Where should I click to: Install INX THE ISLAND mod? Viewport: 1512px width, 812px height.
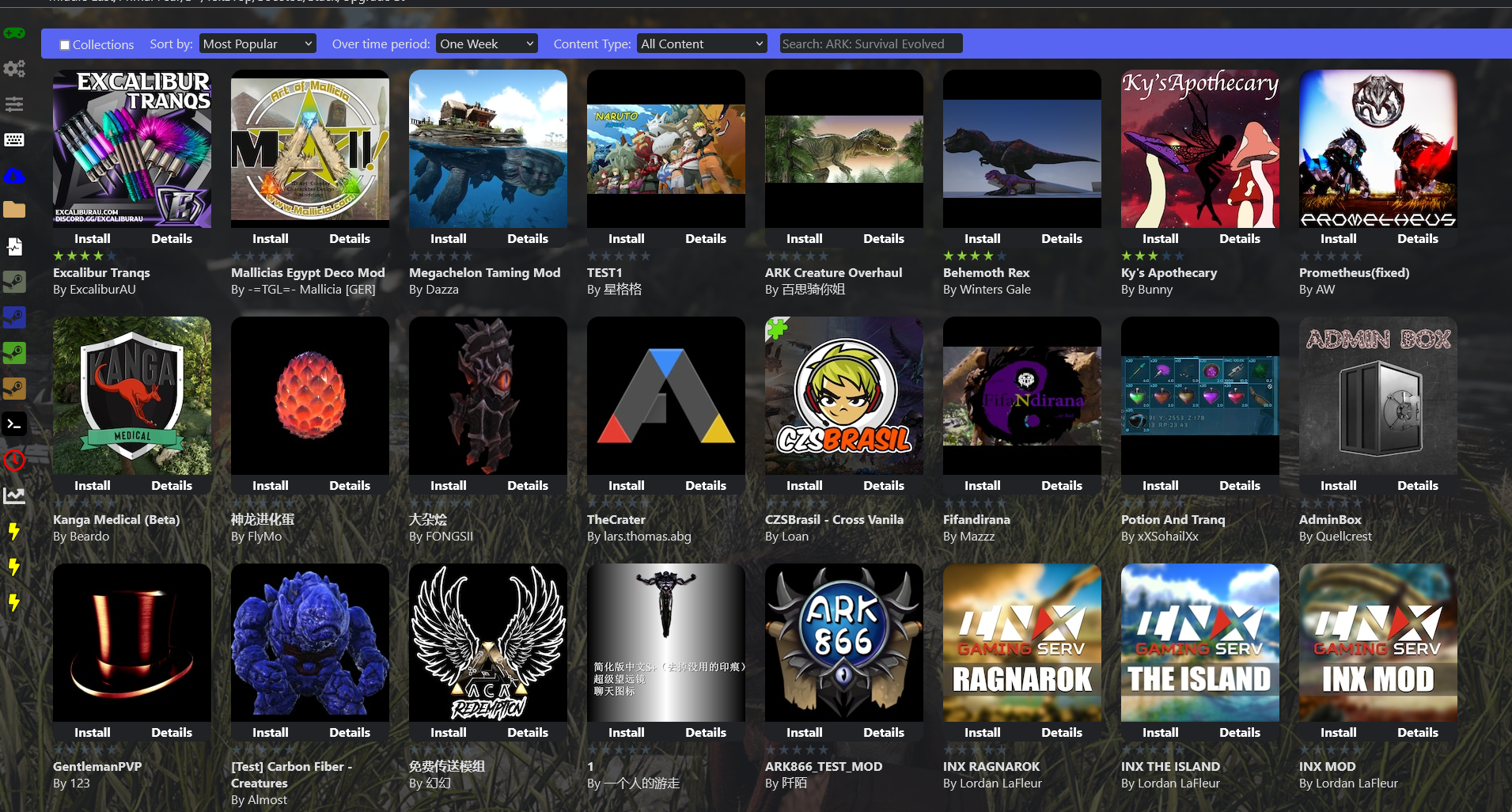[x=1161, y=732]
